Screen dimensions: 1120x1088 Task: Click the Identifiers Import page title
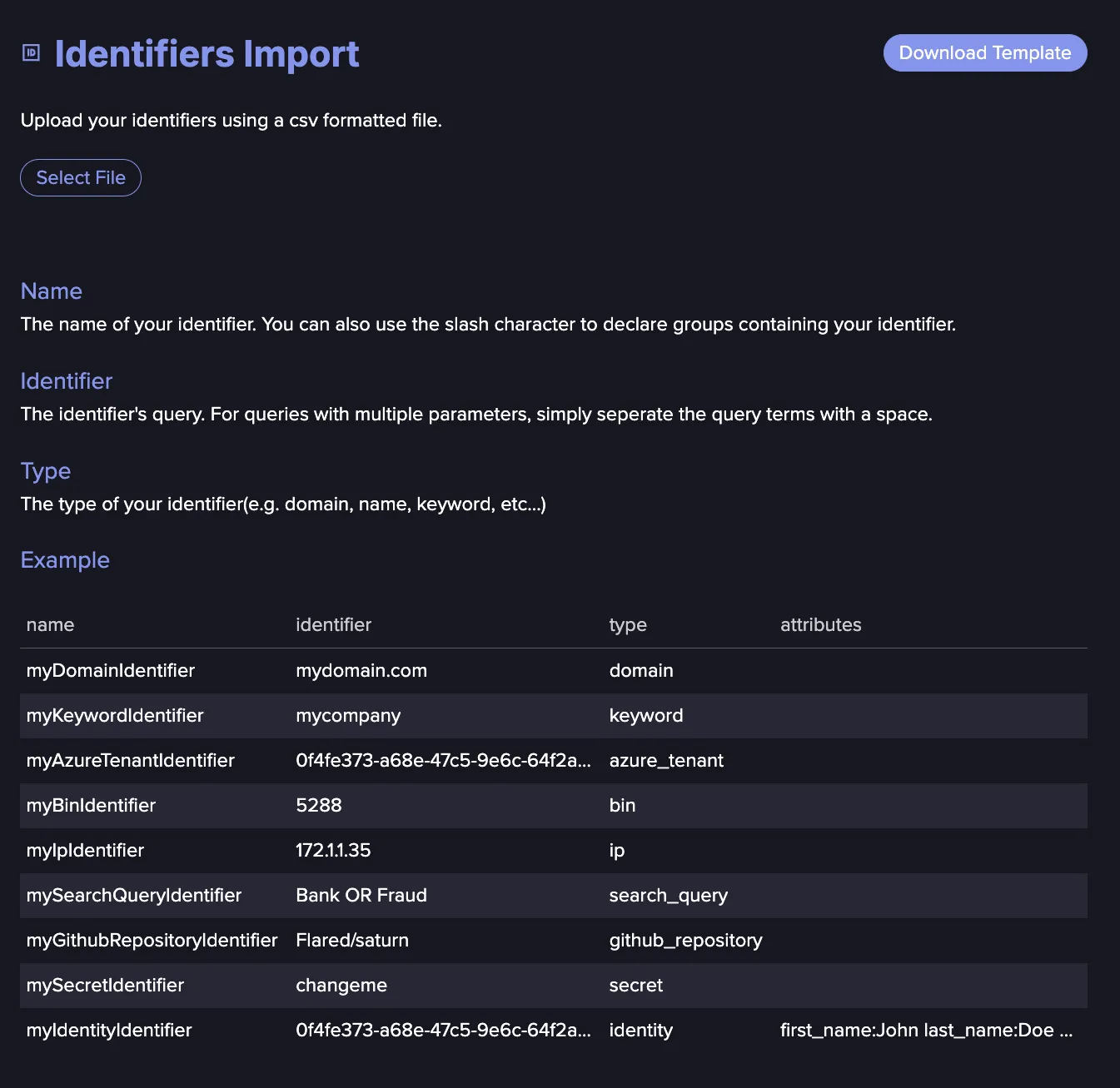pyautogui.click(x=207, y=54)
